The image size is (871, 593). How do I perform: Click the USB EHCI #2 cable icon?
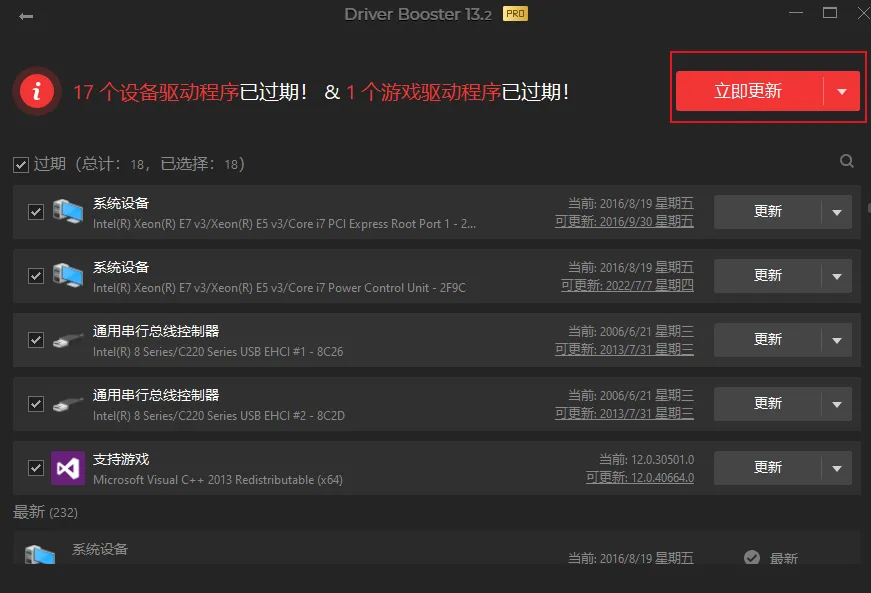point(68,404)
